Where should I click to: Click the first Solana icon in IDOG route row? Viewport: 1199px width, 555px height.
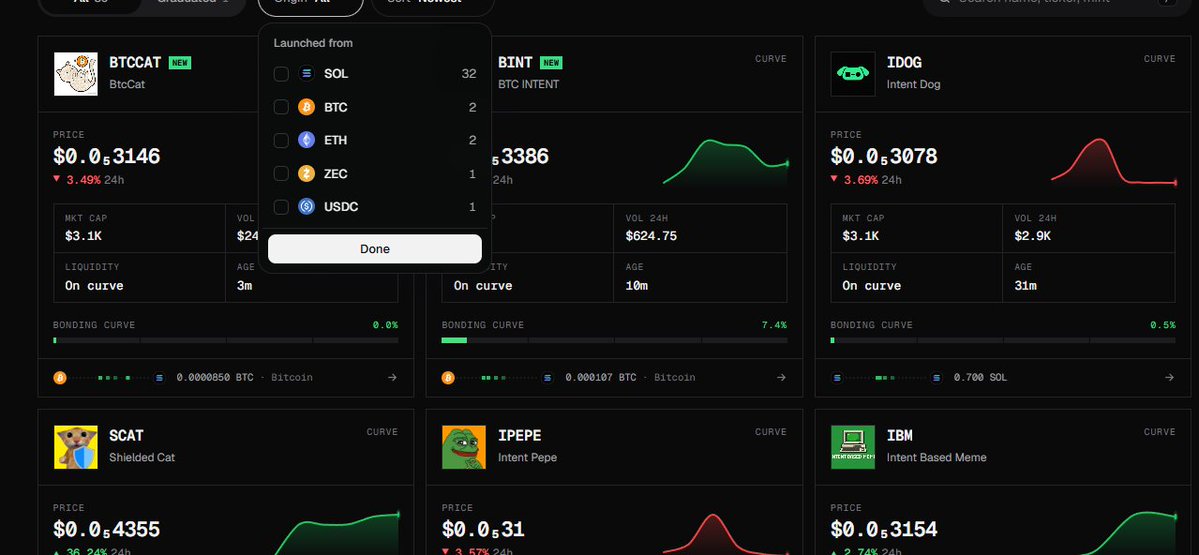pyautogui.click(x=837, y=378)
